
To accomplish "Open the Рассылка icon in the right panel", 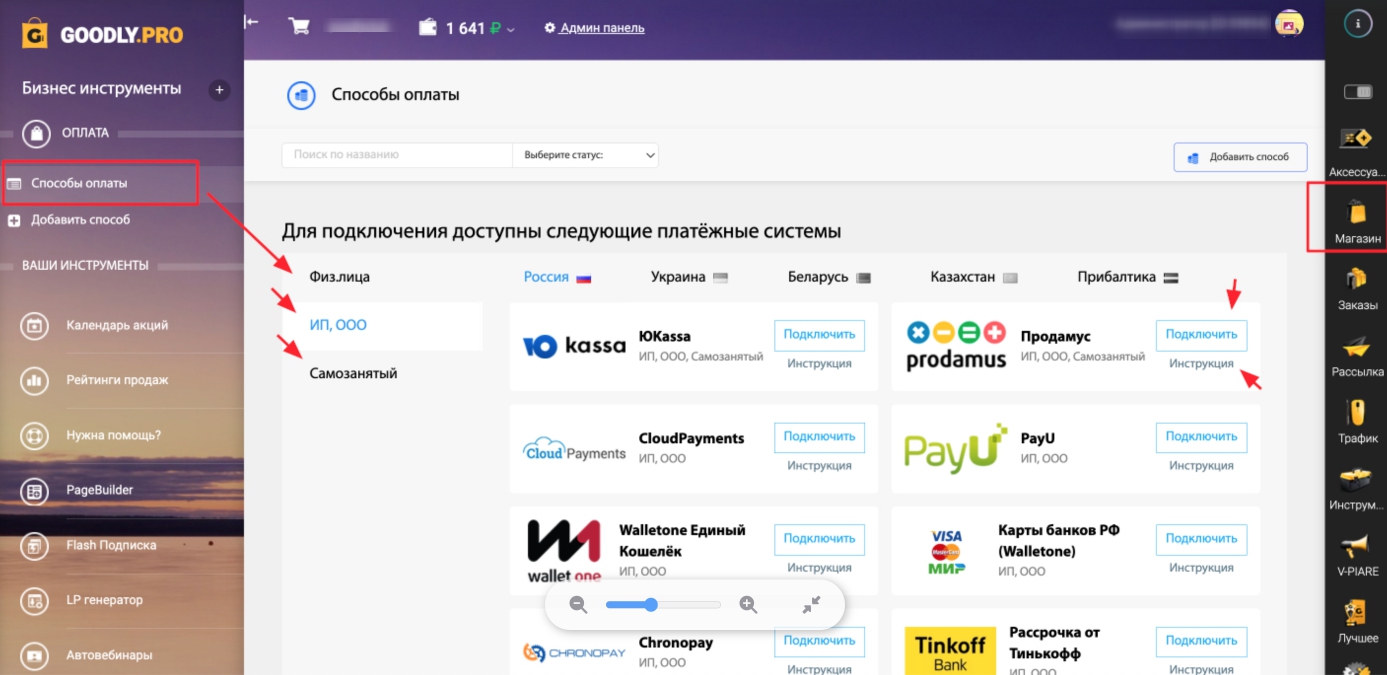I will (x=1357, y=347).
